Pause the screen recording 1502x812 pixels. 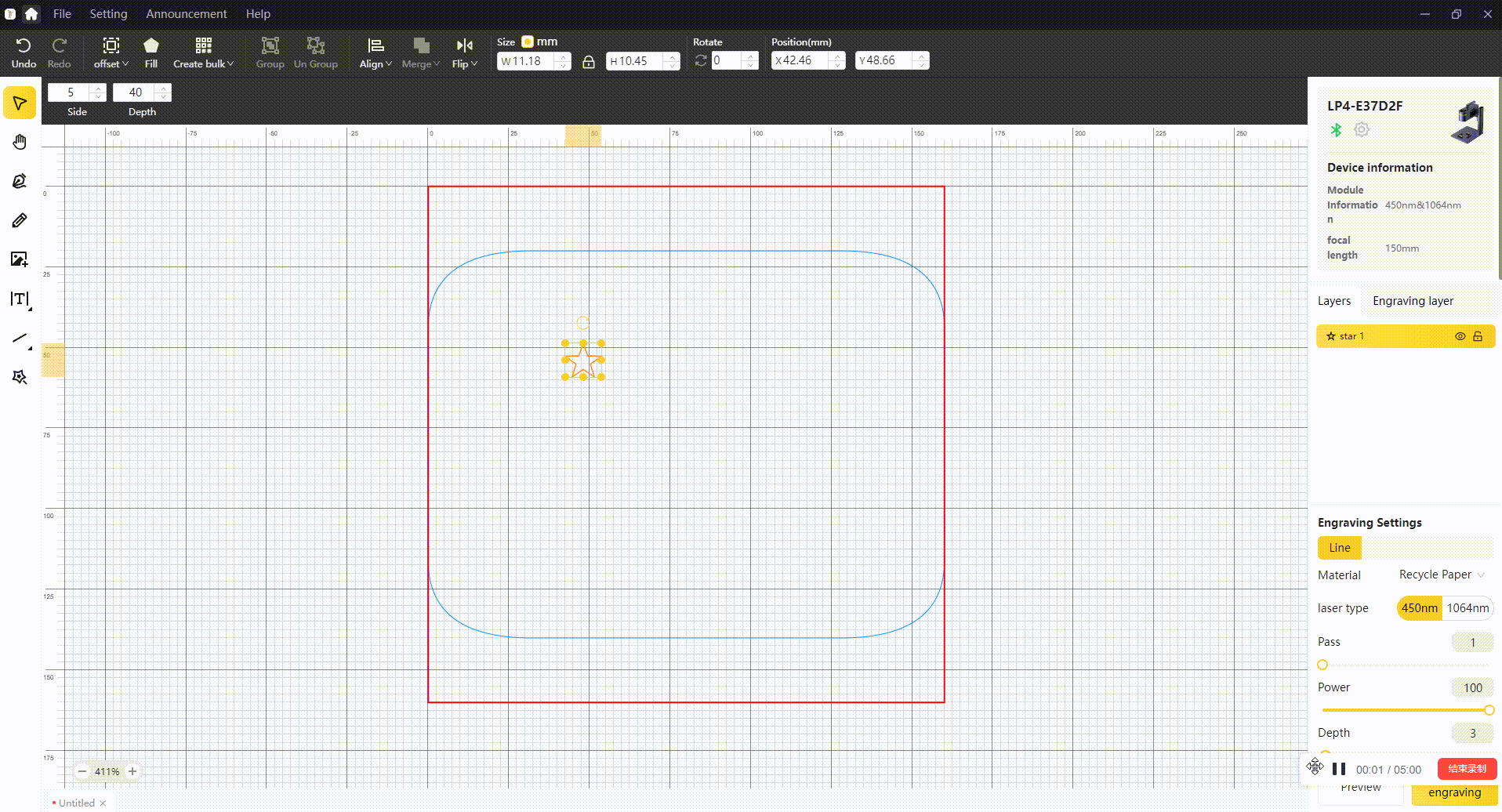[x=1339, y=769]
